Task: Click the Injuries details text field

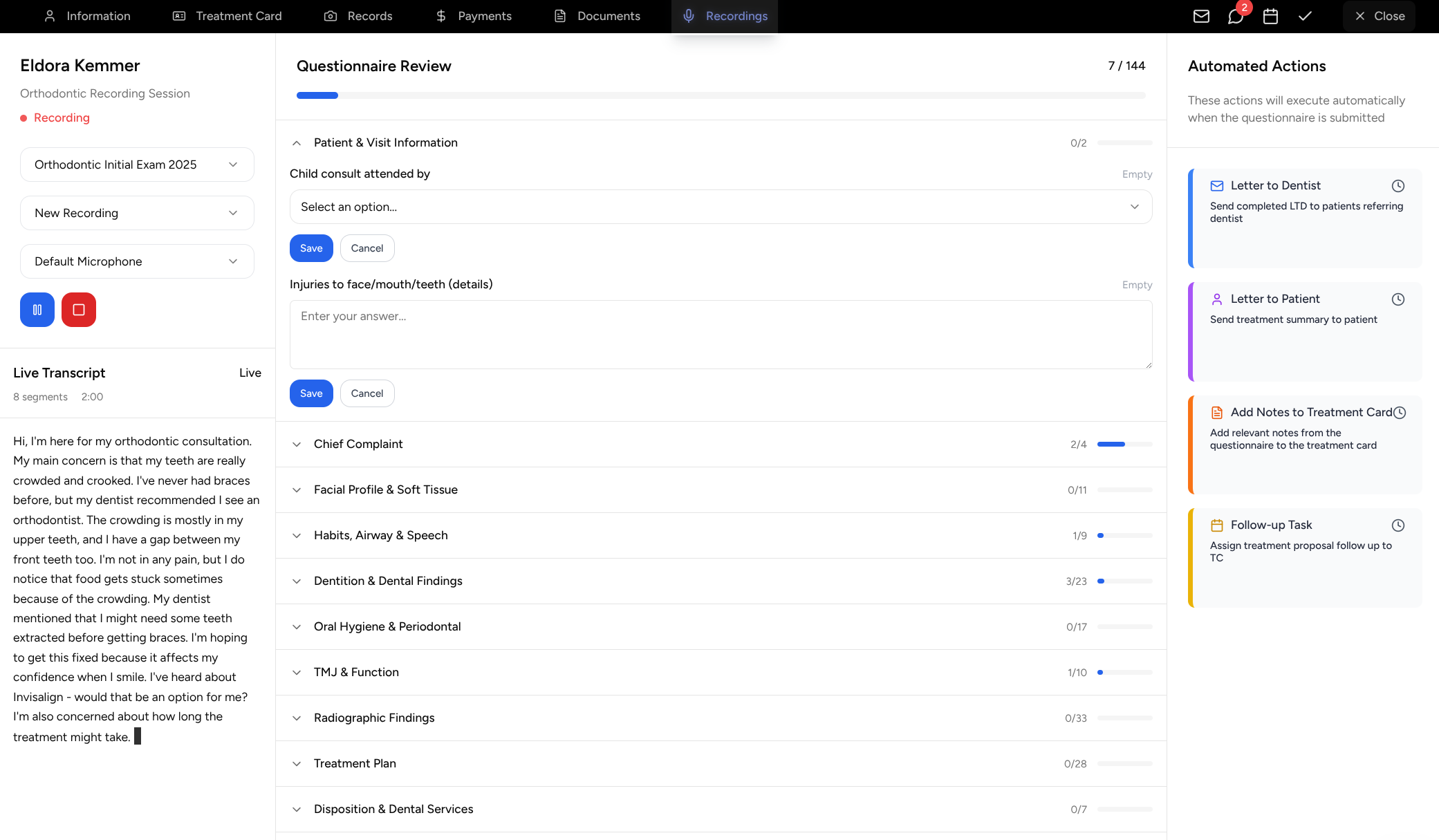Action: coord(721,335)
